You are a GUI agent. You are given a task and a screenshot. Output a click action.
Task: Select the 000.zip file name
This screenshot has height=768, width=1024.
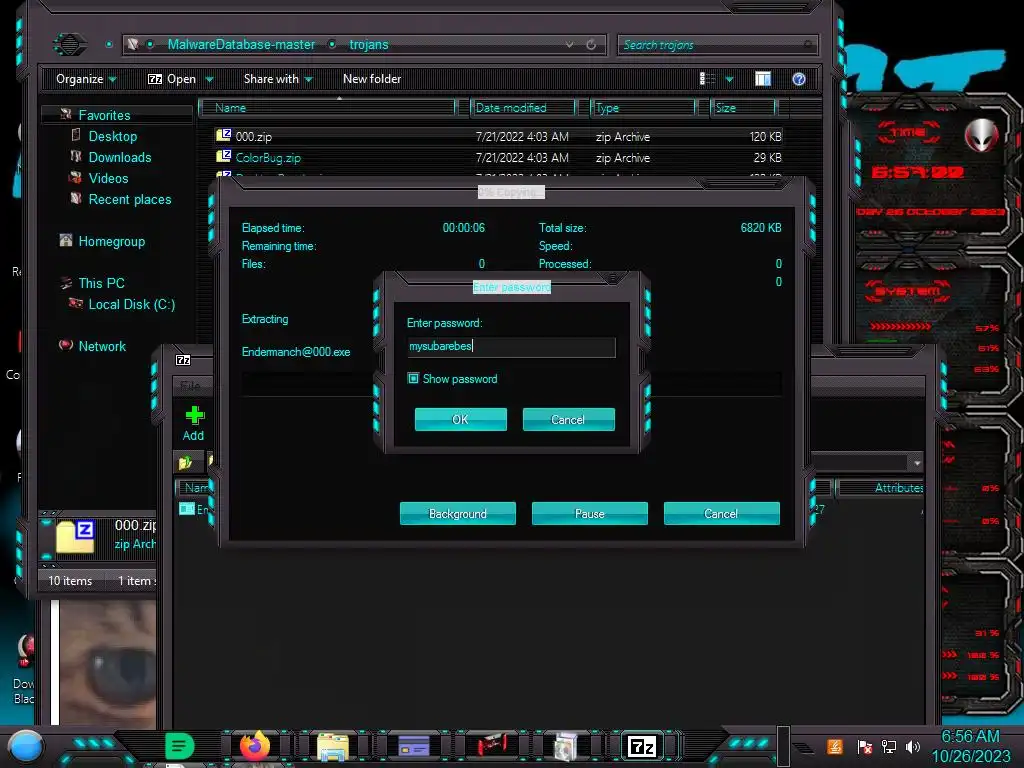253,136
